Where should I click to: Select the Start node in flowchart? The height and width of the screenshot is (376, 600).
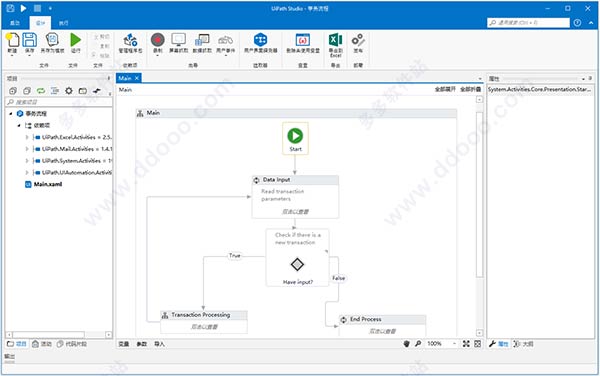pyautogui.click(x=295, y=138)
